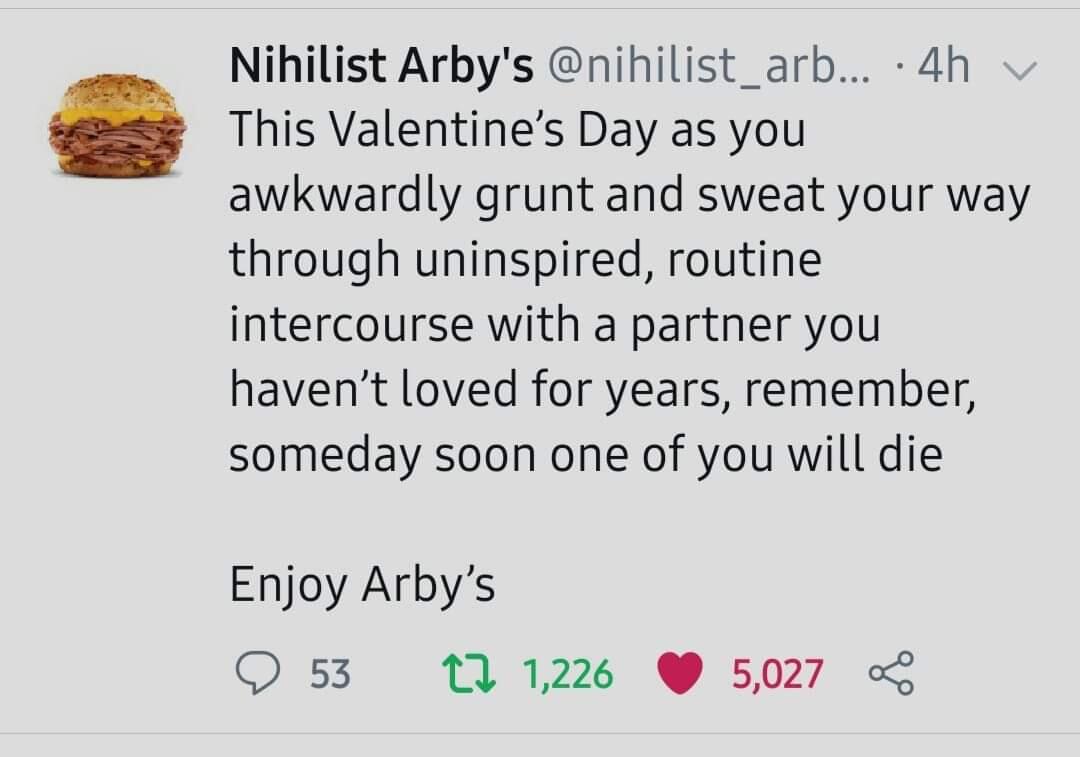Viewport: 1080px width, 757px height.
Task: Click the 5,027 likes count
Action: 777,673
